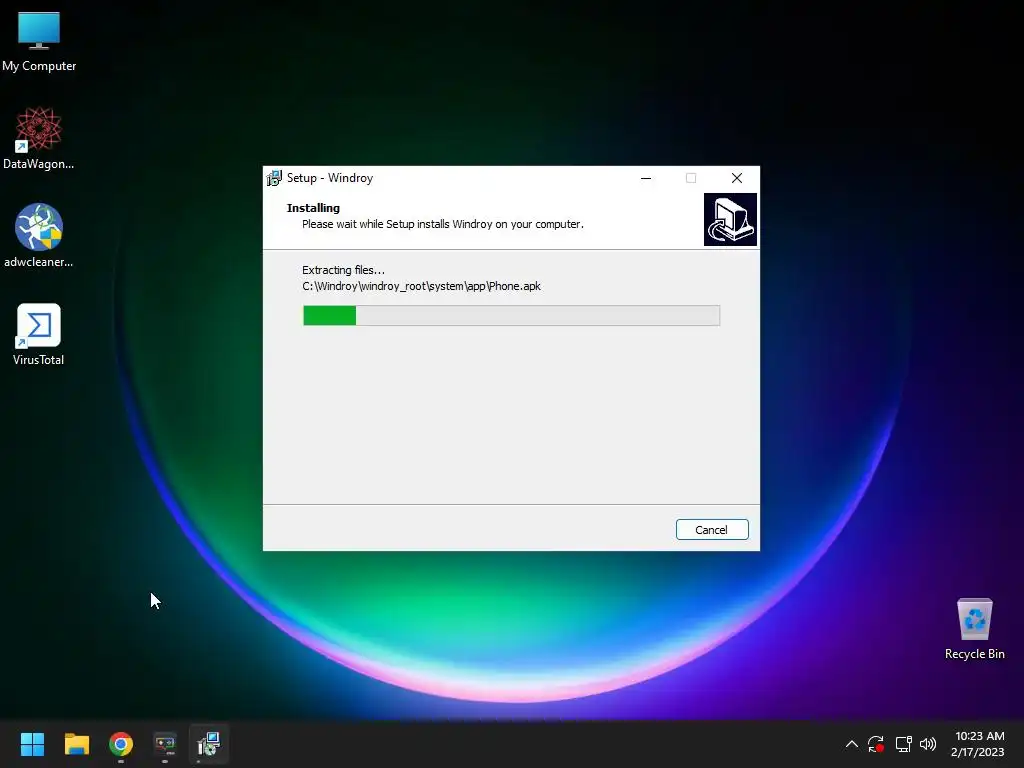This screenshot has width=1024, height=768.
Task: Open the monitor app on taskbar
Action: tap(165, 744)
